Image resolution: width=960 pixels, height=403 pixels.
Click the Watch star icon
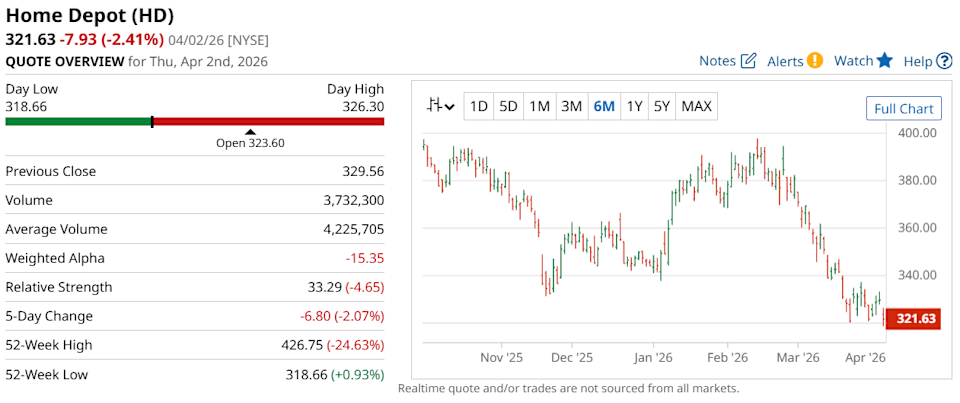884,61
